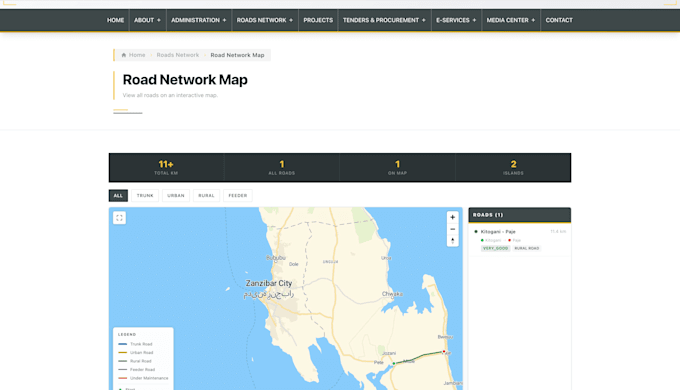Open Tenders & Procurement menu item
The height and width of the screenshot is (390, 680).
tap(381, 20)
